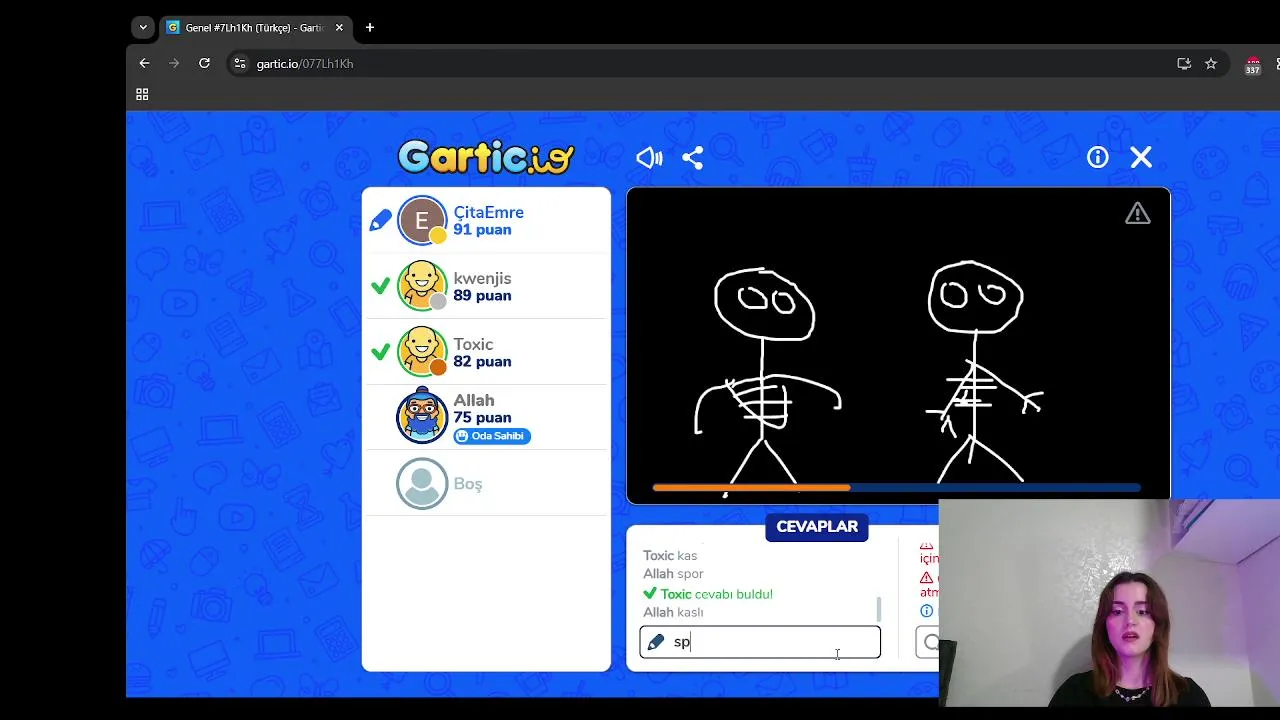
Task: Focus the answer input field
Action: (x=760, y=642)
